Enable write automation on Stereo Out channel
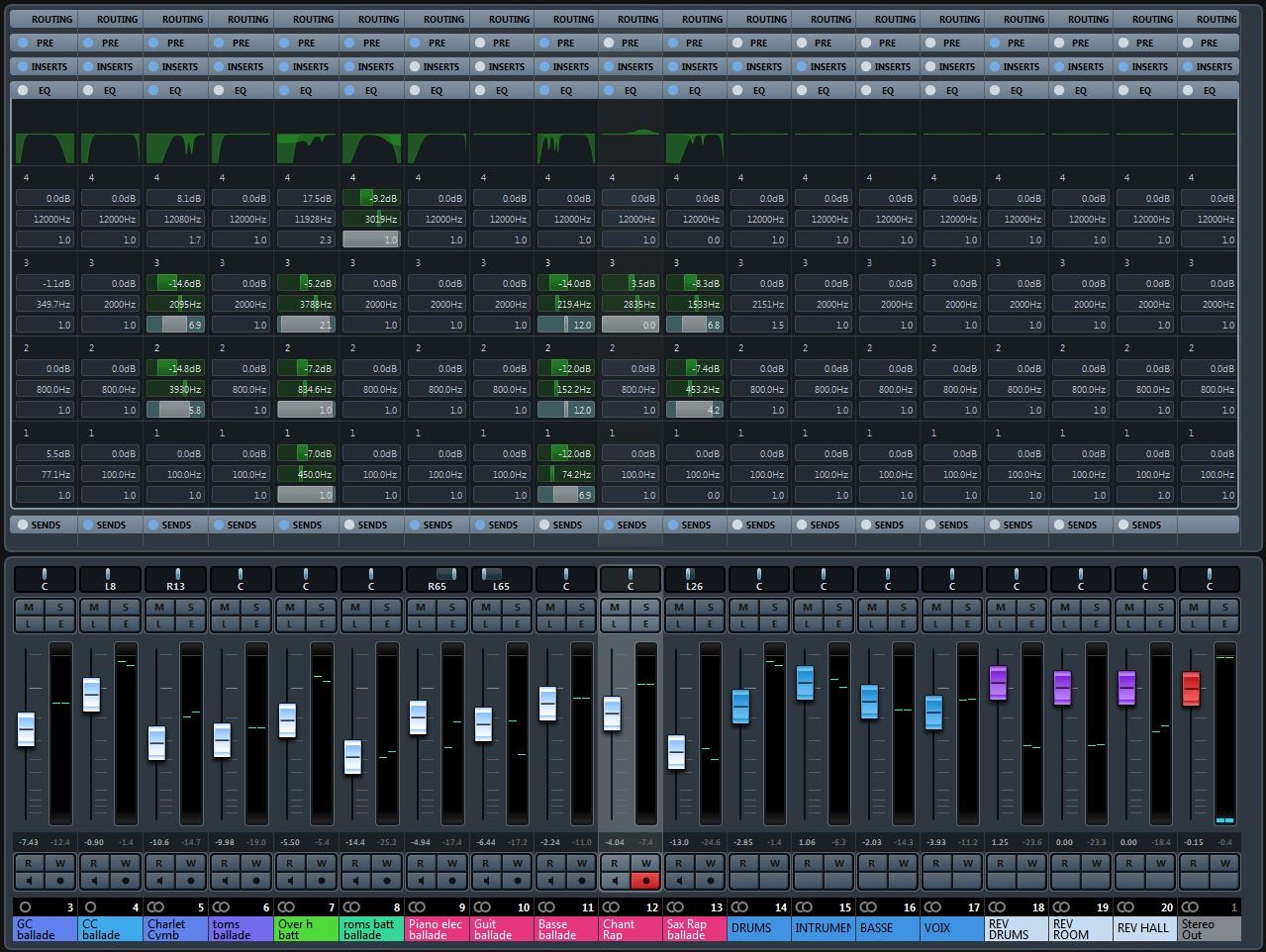 pos(1224,863)
